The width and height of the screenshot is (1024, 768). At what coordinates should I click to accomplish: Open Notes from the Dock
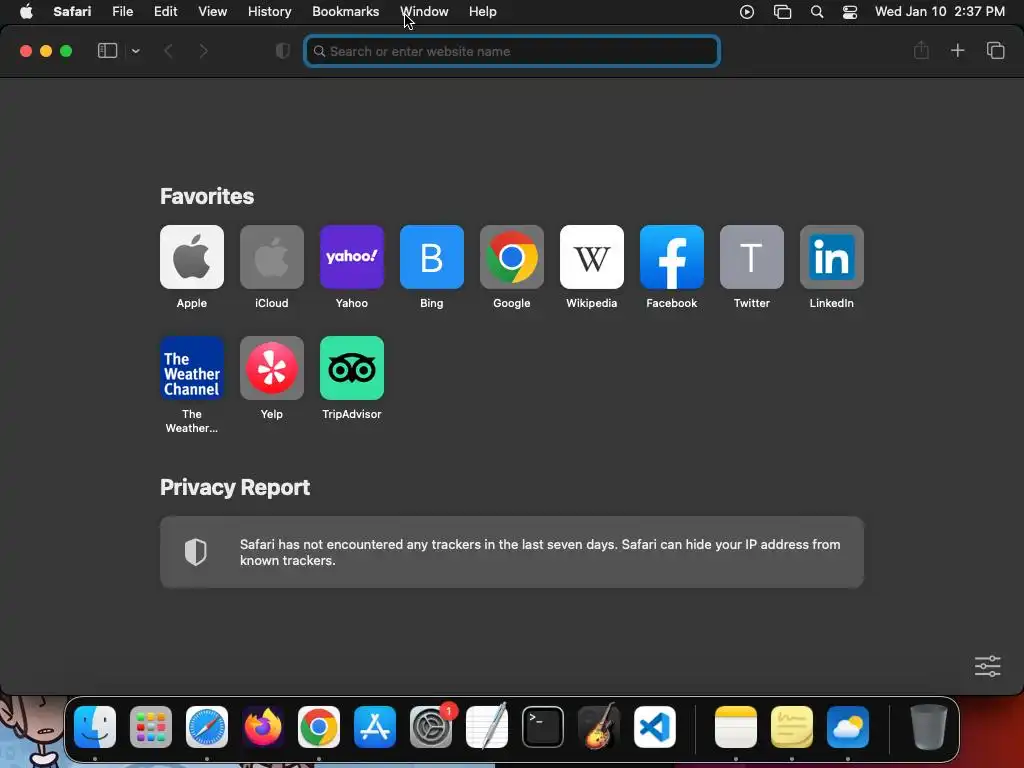click(x=735, y=727)
